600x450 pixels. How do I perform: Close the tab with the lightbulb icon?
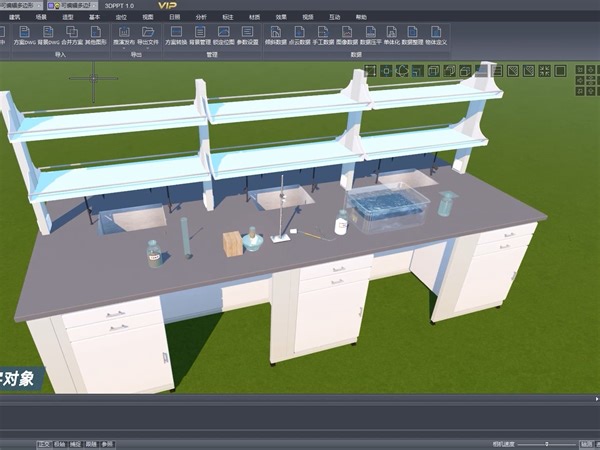(94, 5)
